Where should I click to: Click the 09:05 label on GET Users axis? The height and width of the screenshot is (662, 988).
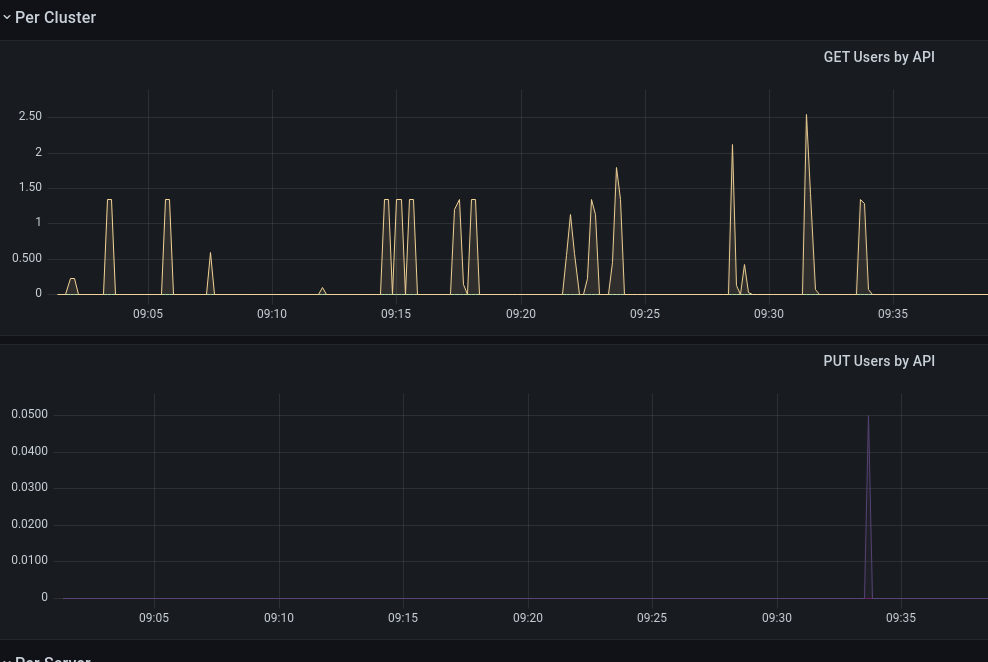tap(147, 314)
